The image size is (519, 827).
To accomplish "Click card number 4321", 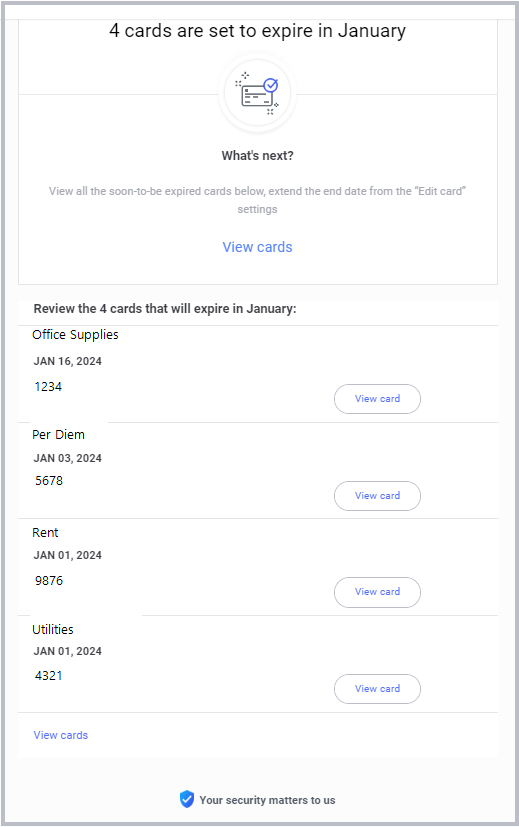I will click(x=49, y=676).
